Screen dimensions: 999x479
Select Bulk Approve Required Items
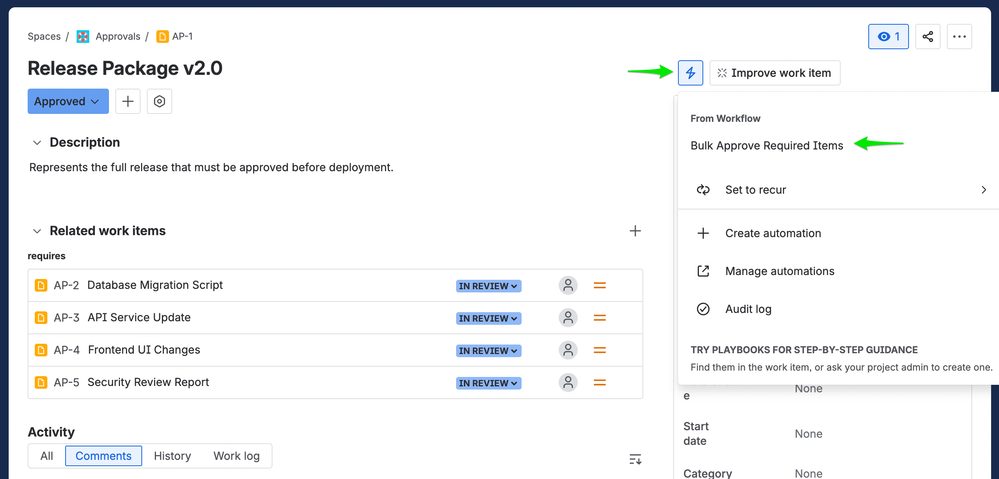(x=766, y=145)
